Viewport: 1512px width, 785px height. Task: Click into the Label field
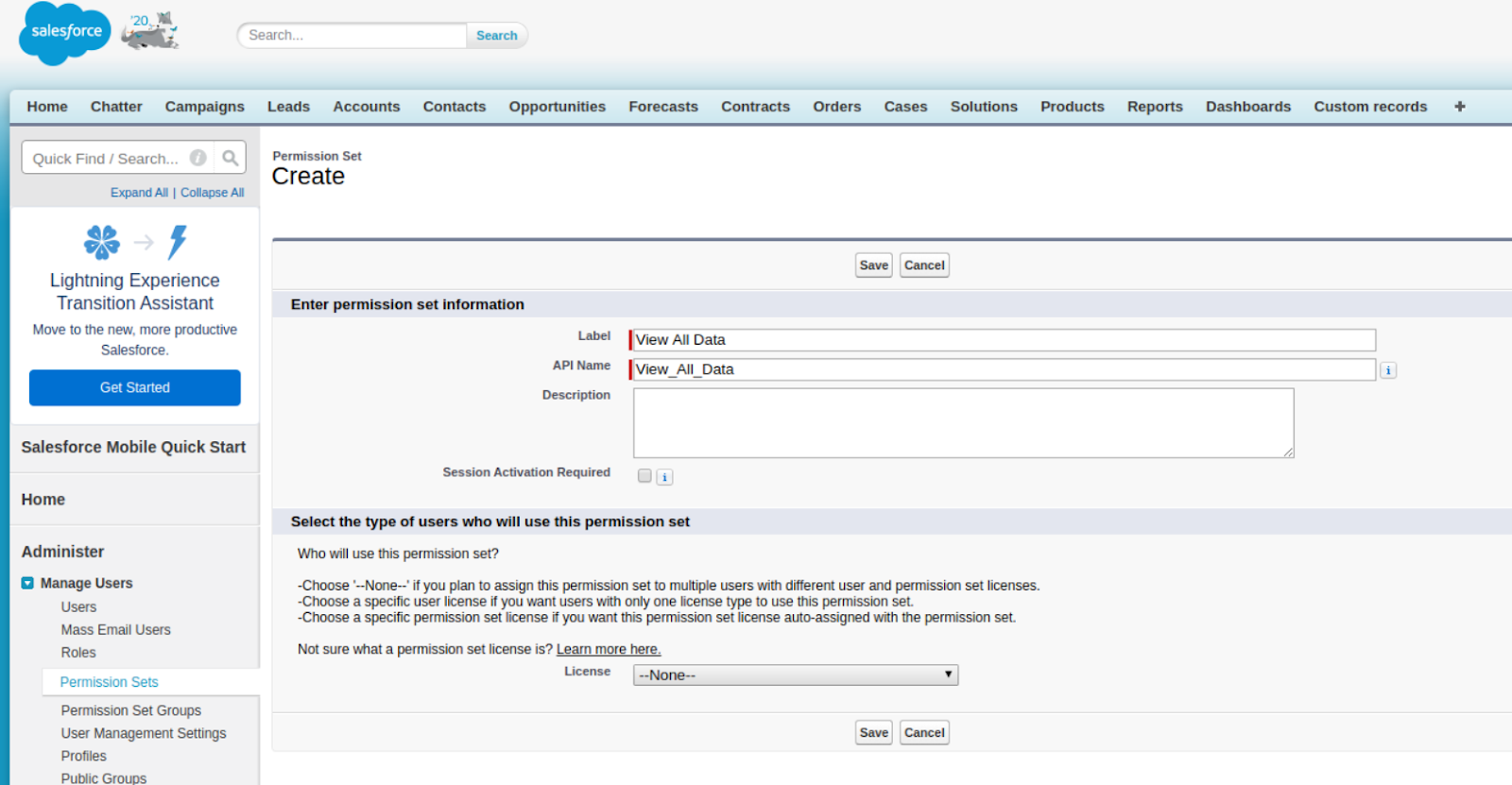pyautogui.click(x=1004, y=340)
